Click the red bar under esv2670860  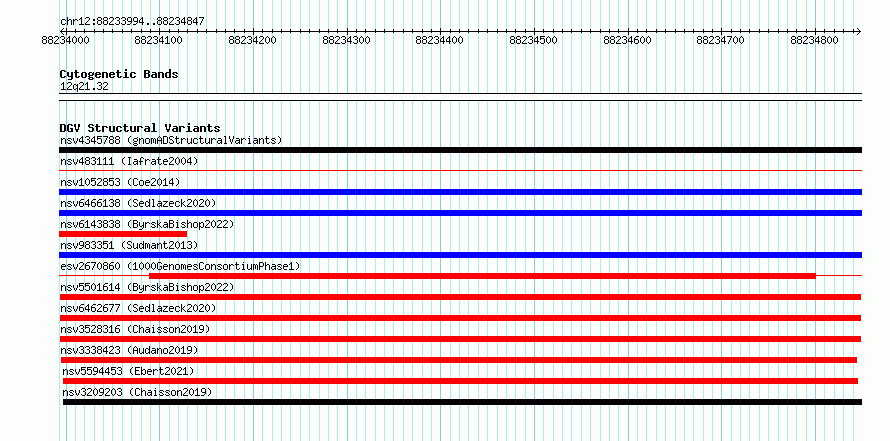(x=482, y=276)
